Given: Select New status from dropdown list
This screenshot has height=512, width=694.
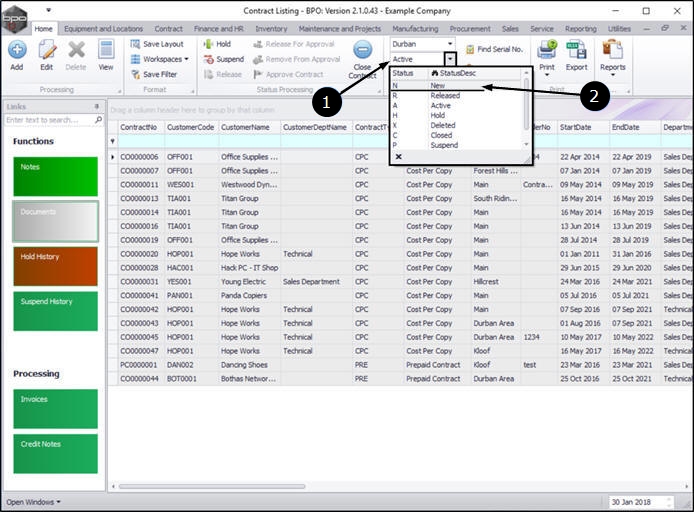Looking at the screenshot, I should (440, 86).
